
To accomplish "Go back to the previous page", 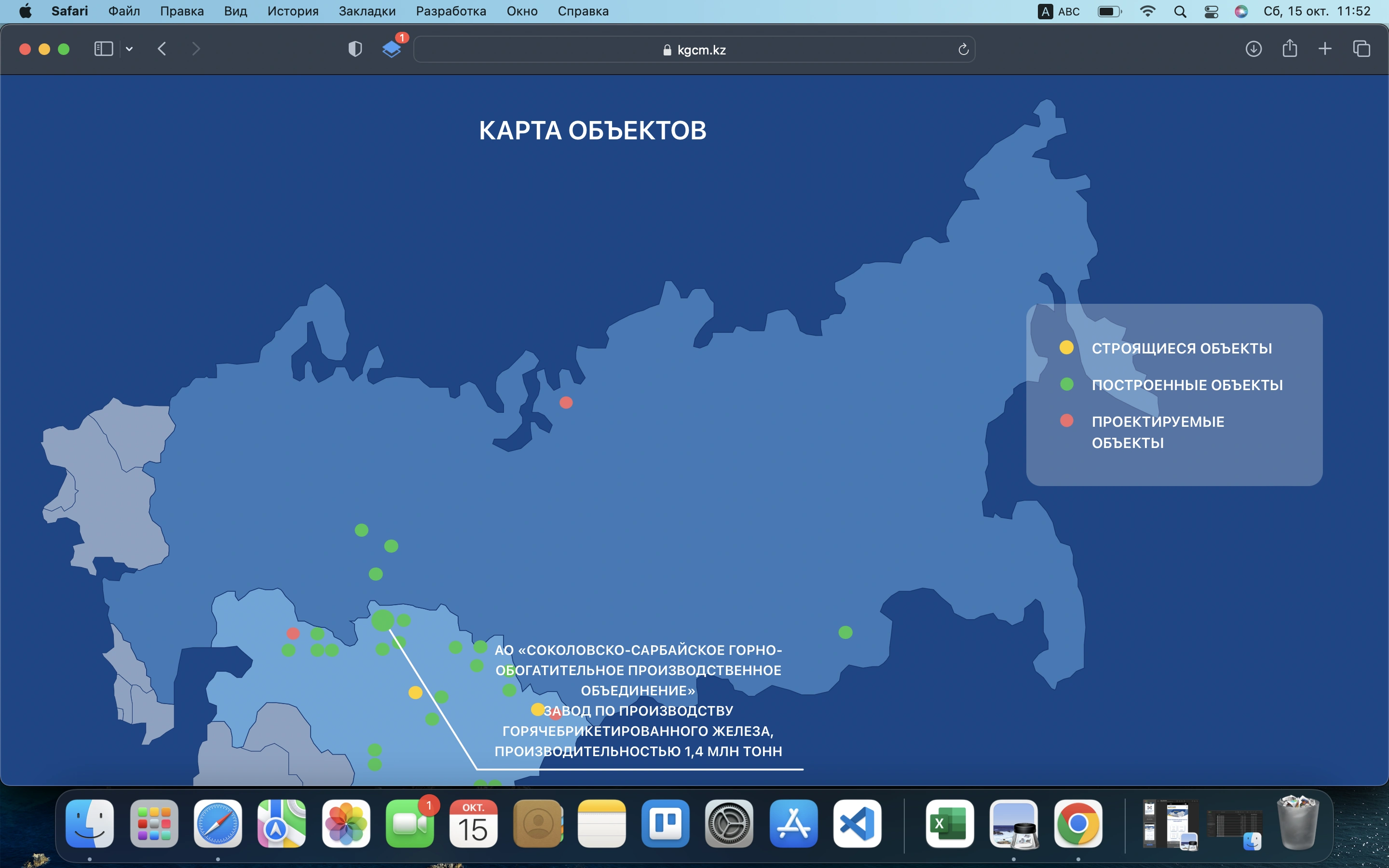I will (x=162, y=49).
